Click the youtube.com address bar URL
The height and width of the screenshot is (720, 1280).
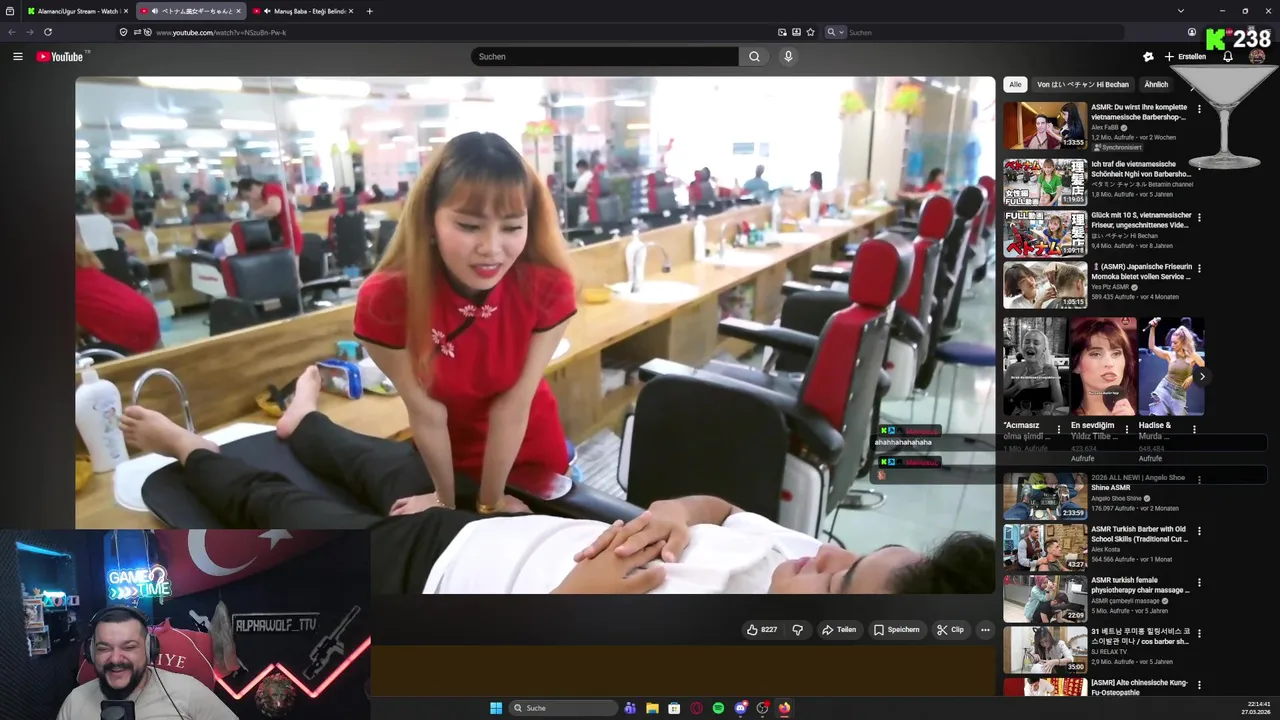pyautogui.click(x=220, y=32)
